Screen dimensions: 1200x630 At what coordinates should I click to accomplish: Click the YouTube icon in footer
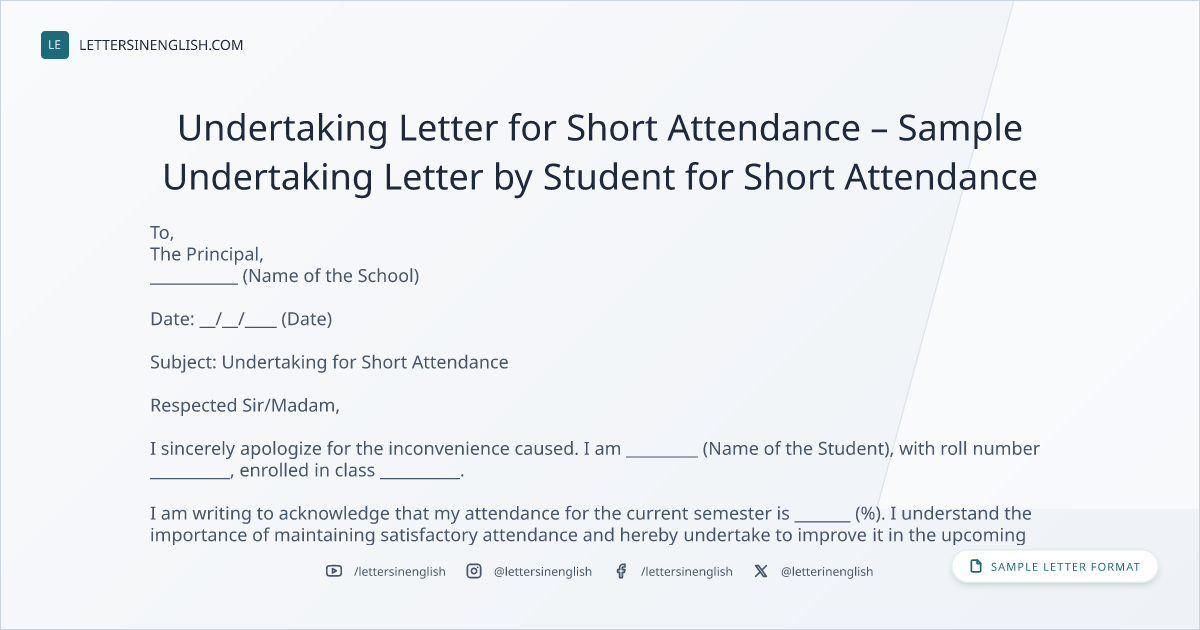(334, 571)
